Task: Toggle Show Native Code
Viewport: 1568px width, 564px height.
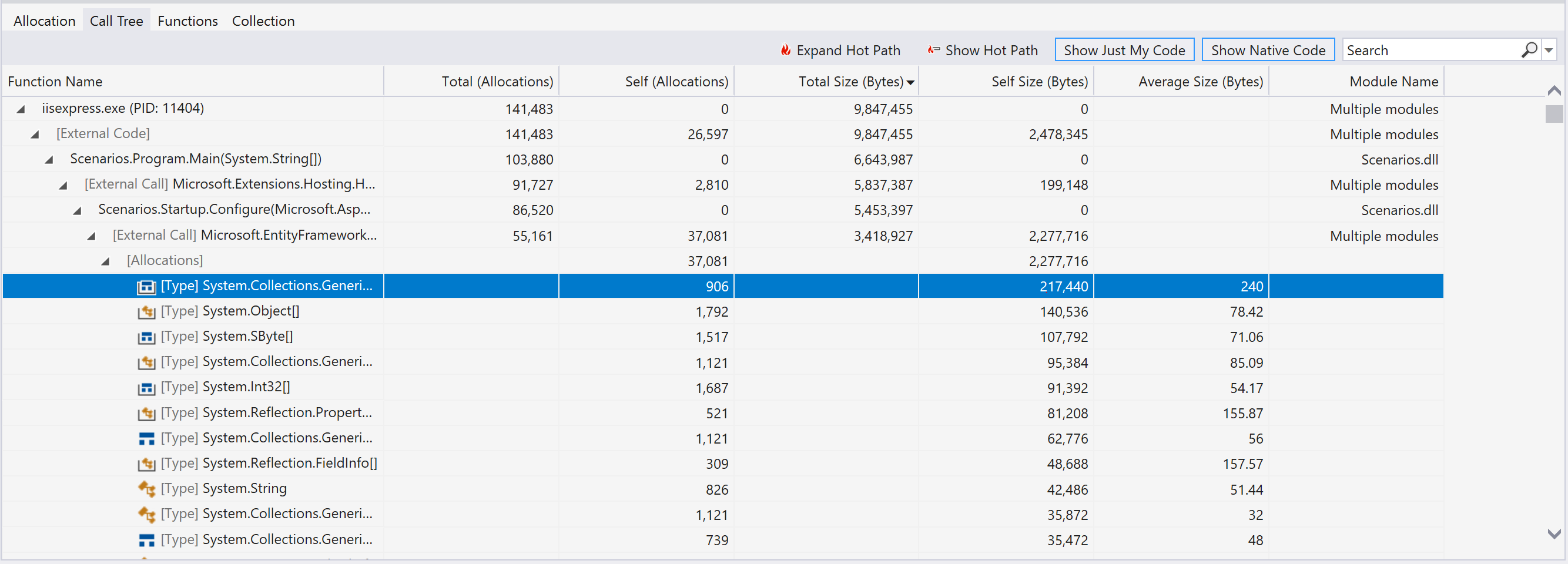Action: 1267,50
